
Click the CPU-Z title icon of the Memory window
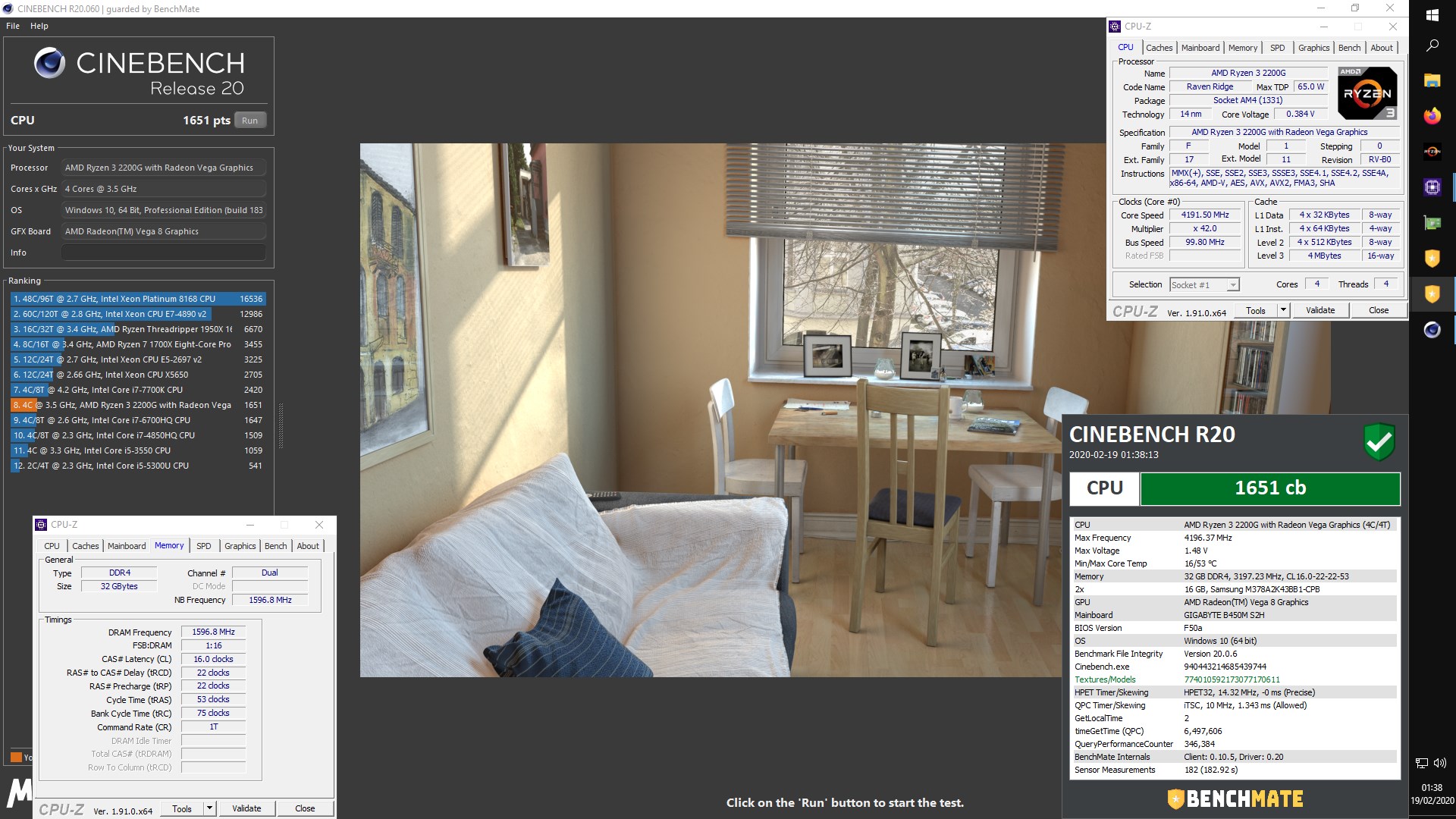click(x=42, y=525)
